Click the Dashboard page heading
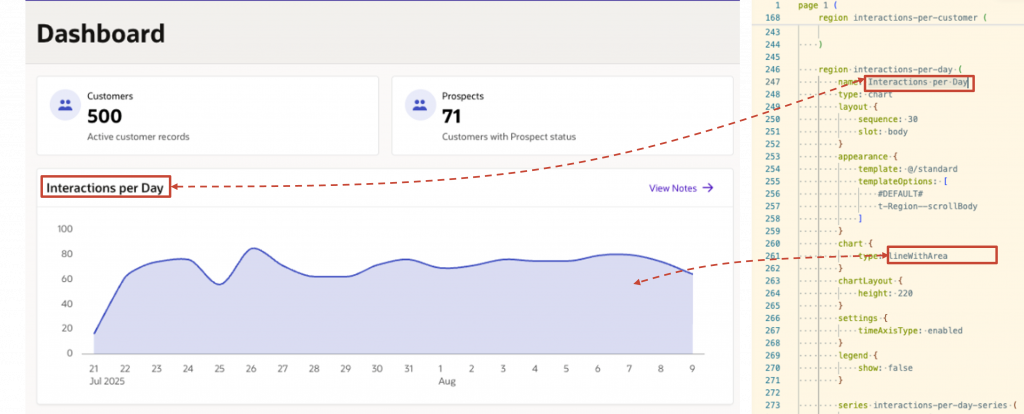 click(x=101, y=34)
